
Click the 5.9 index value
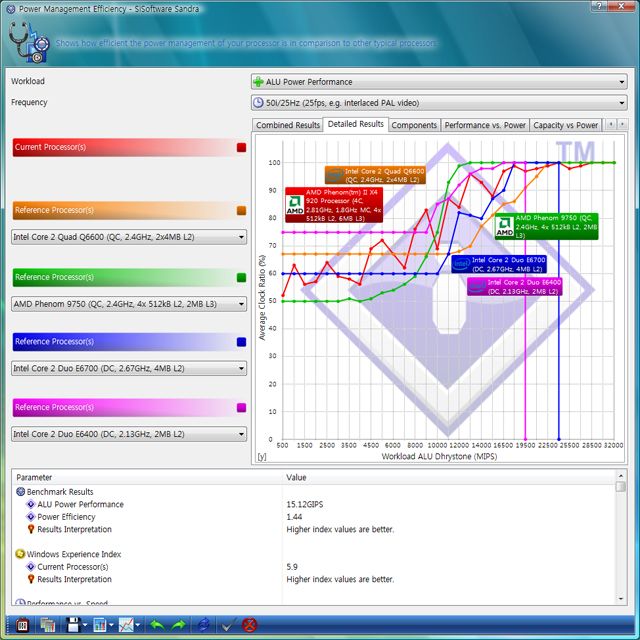coord(292,567)
